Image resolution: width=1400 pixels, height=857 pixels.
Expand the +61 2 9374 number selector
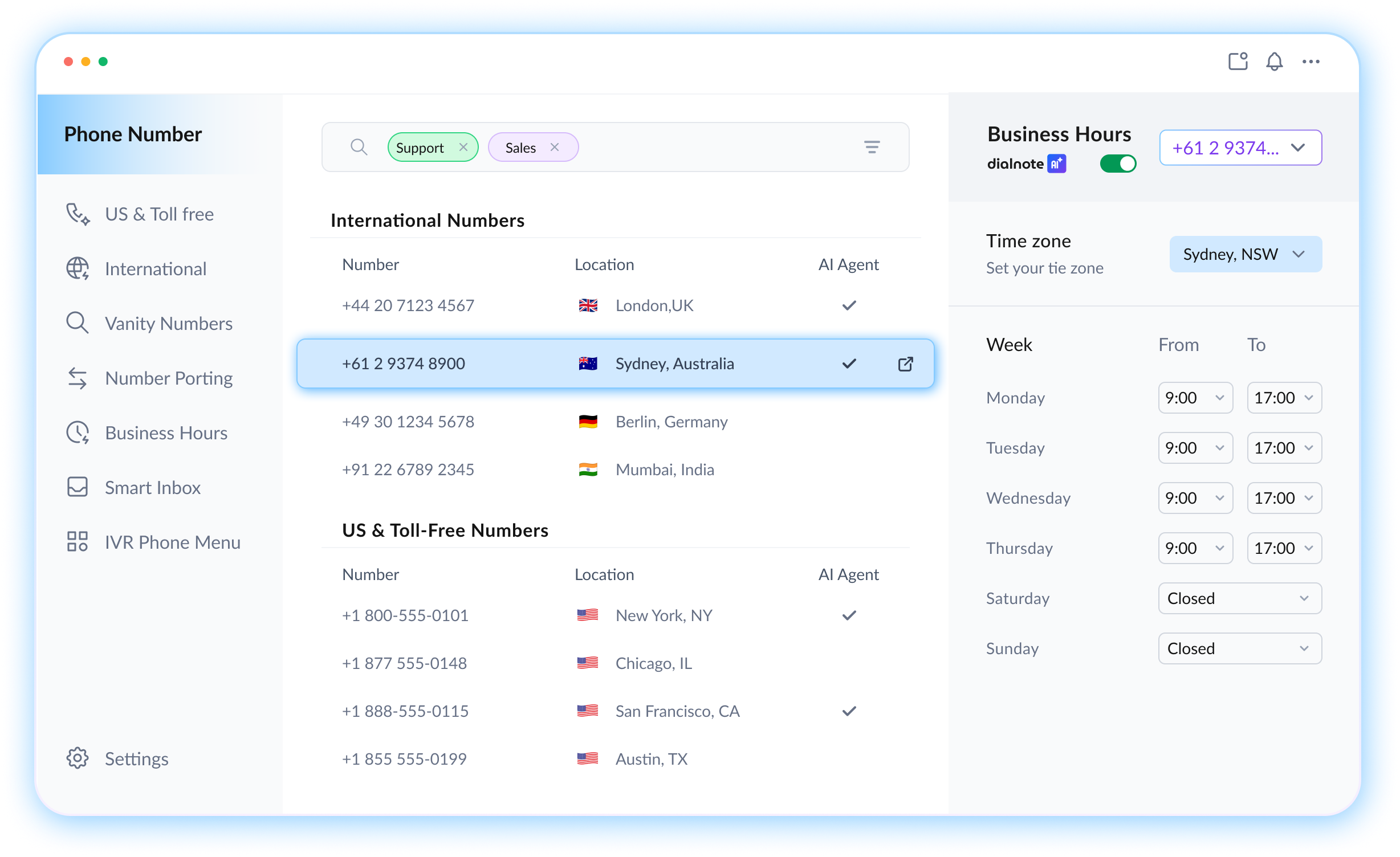1240,148
